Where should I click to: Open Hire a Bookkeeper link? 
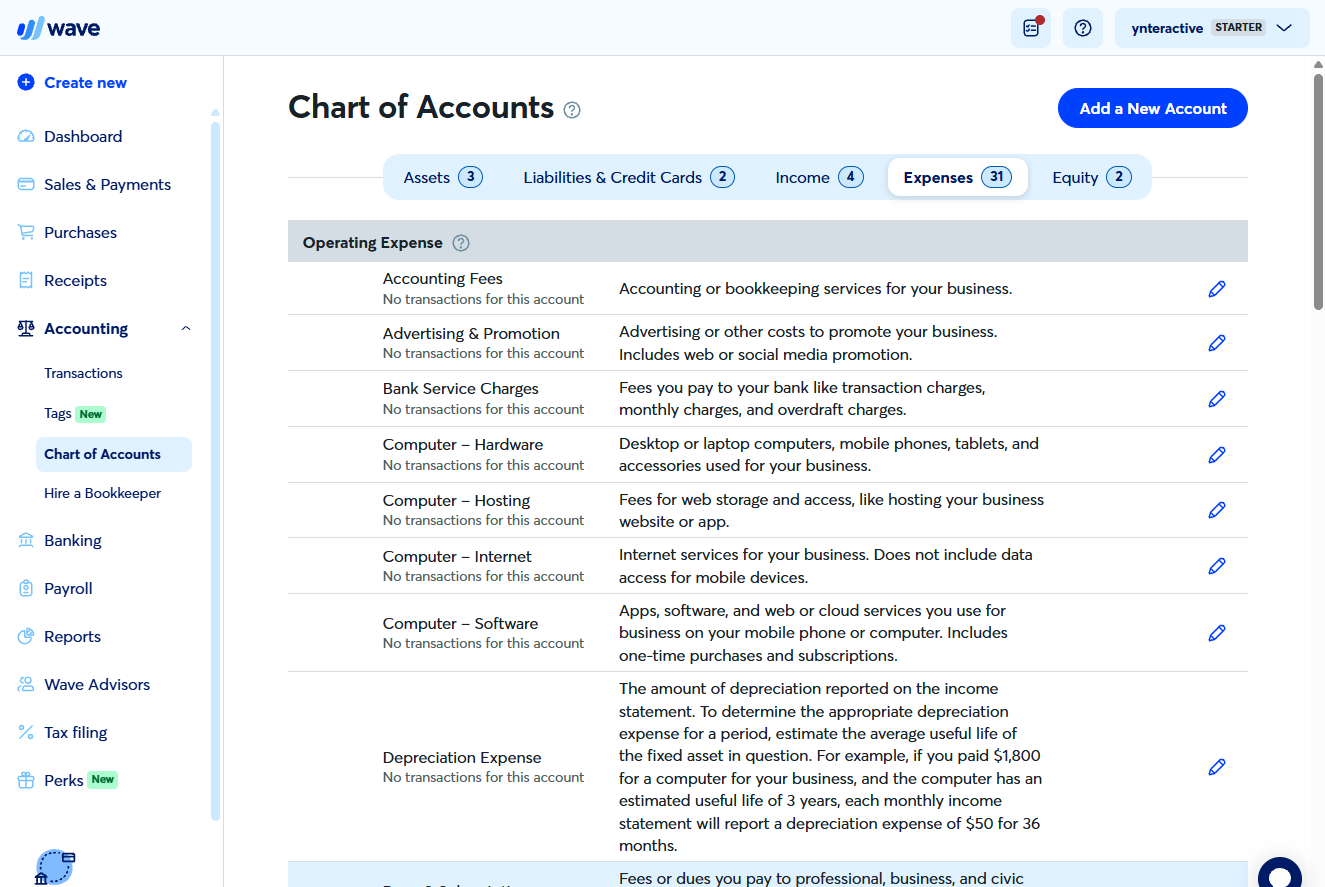pos(103,493)
